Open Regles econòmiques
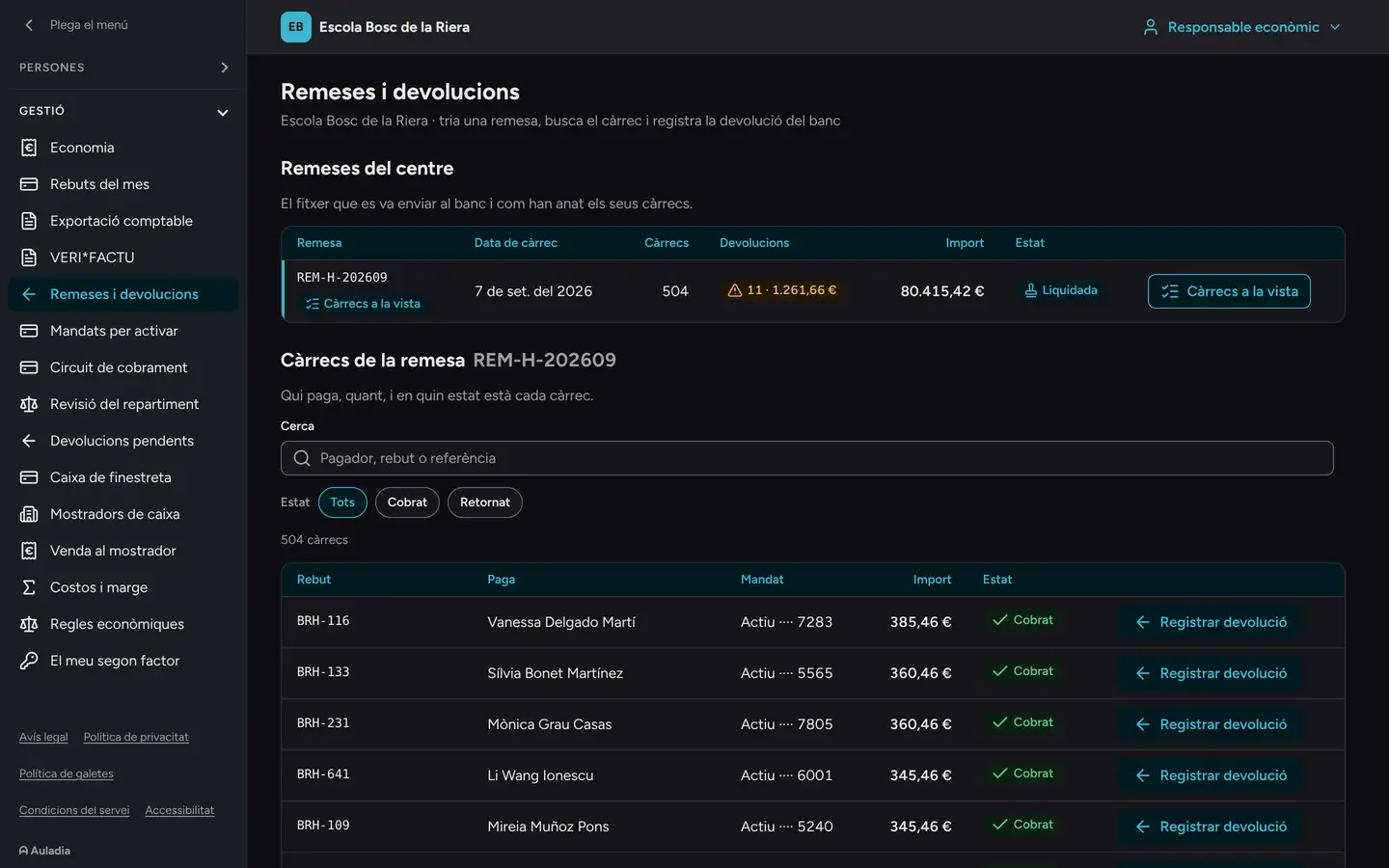 [123, 624]
